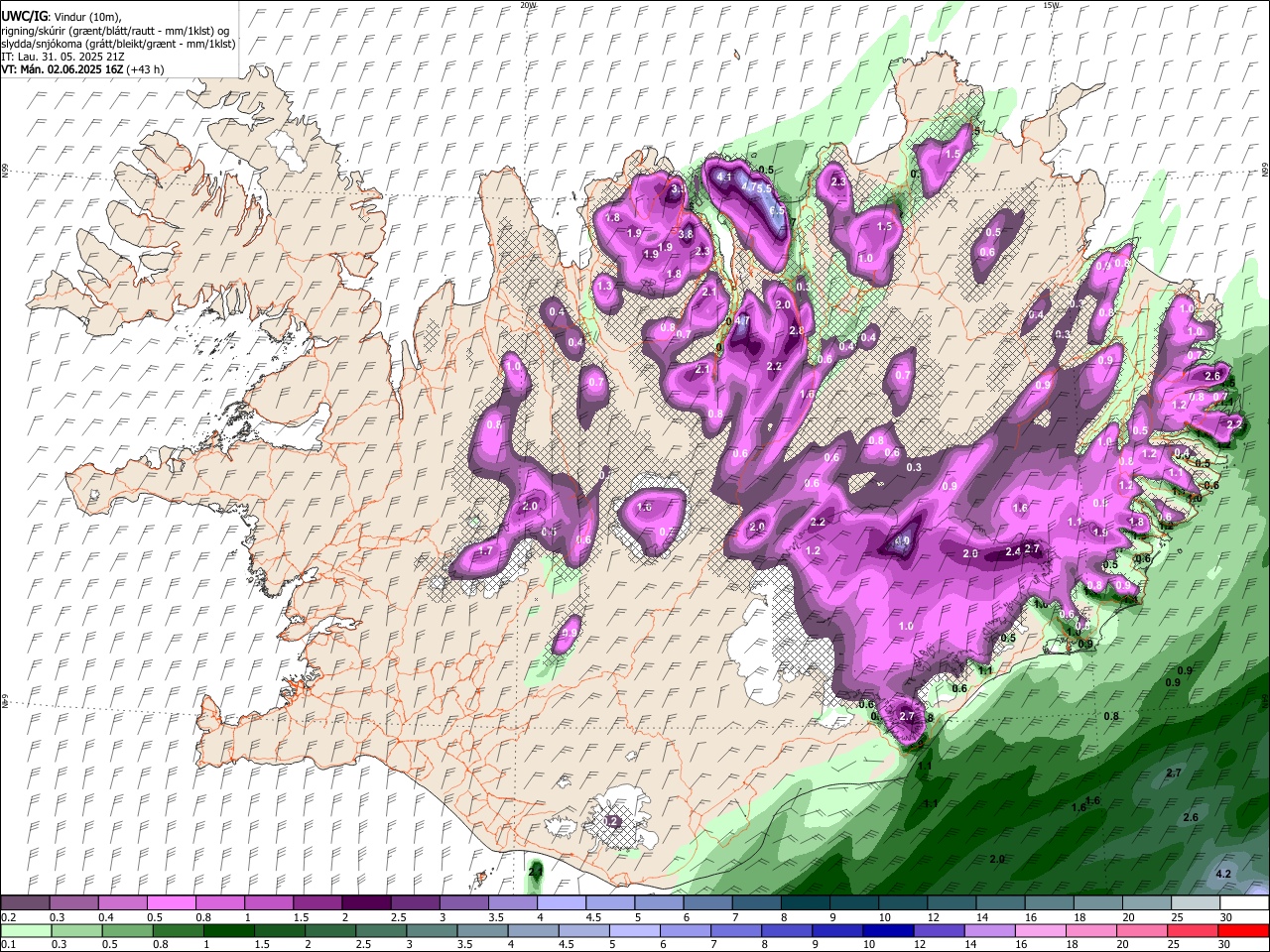Select the light pink 16–18 rain scale swatch
Viewport: 1270px width, 952px height.
(1040, 931)
